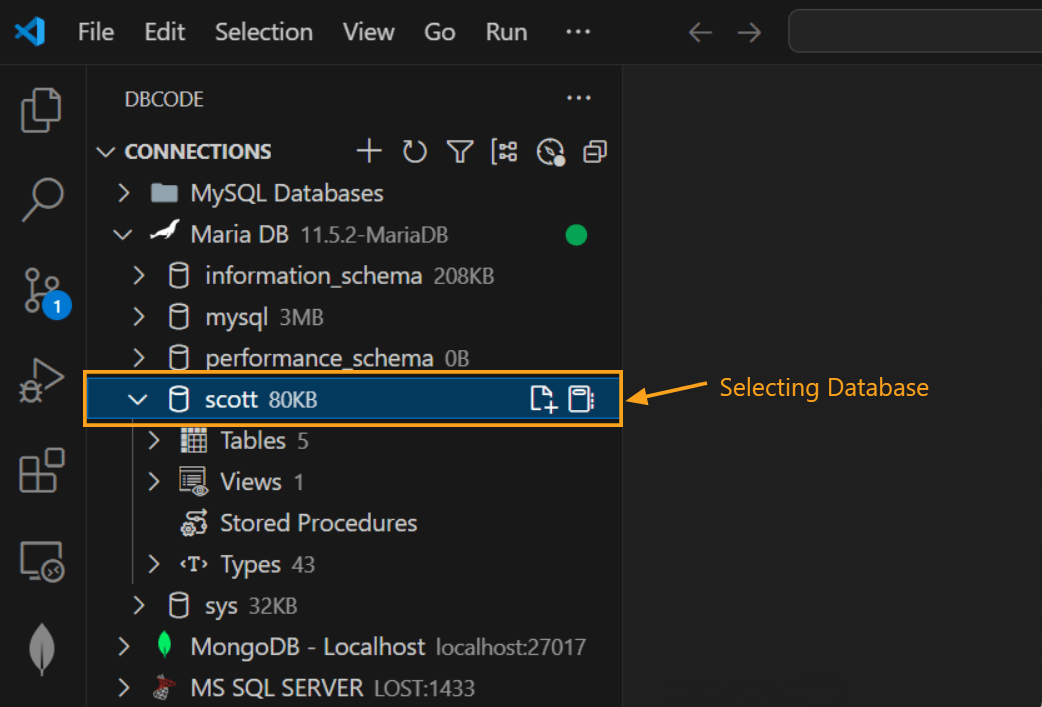Select the Stored Procedures entry
Screen dimensions: 1042x707
(x=317, y=522)
